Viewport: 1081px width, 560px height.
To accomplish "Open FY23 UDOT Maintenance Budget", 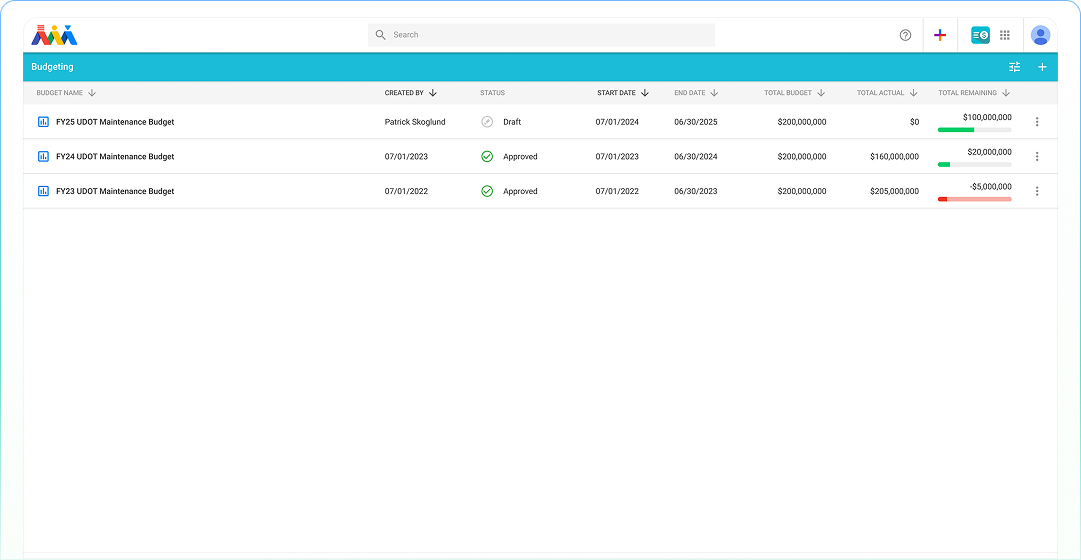I will 115,191.
